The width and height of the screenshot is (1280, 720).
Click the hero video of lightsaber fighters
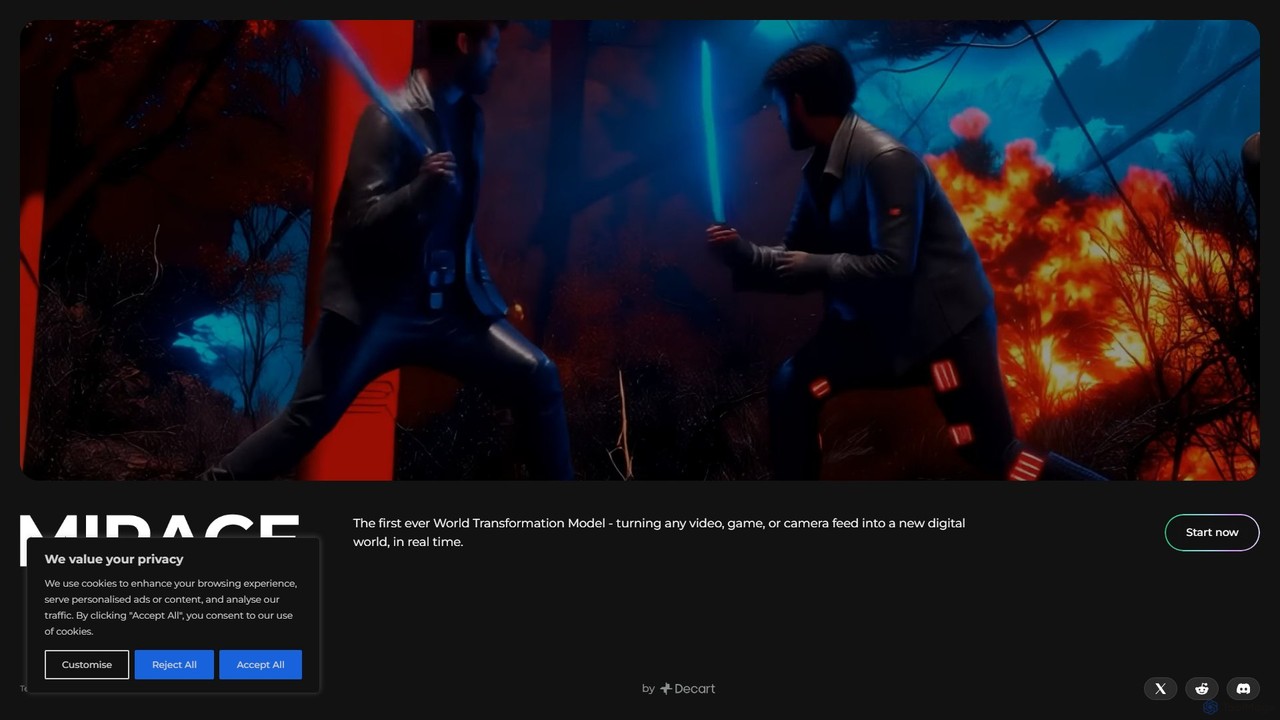640,250
